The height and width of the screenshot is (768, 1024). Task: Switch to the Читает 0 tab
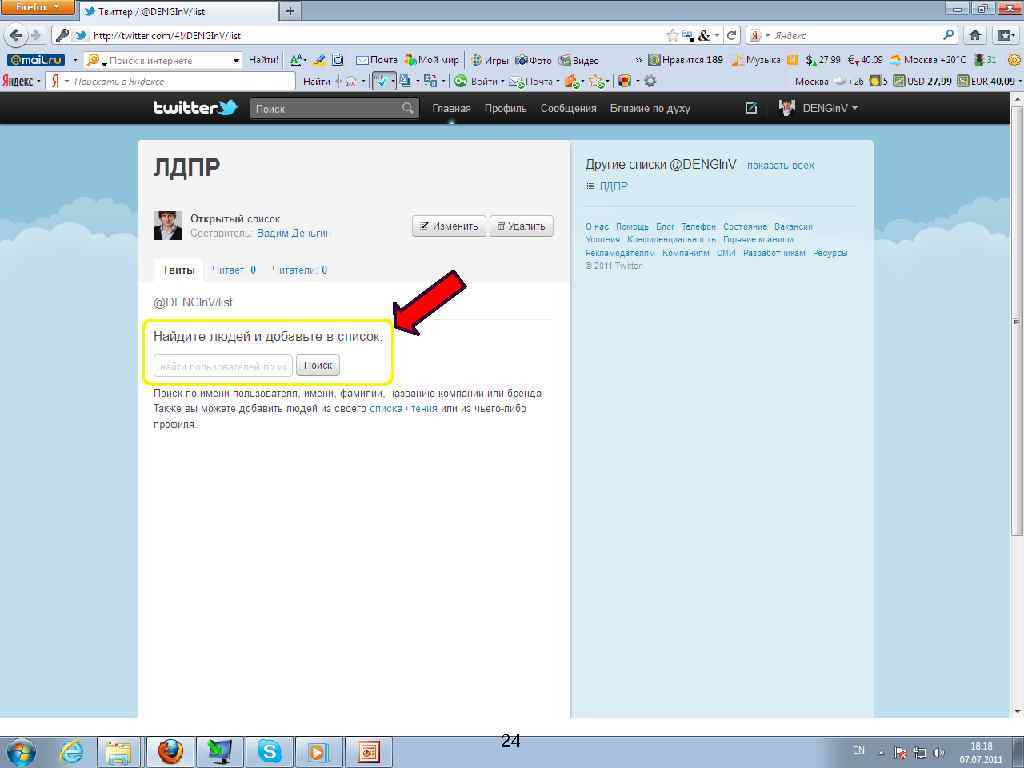(234, 270)
